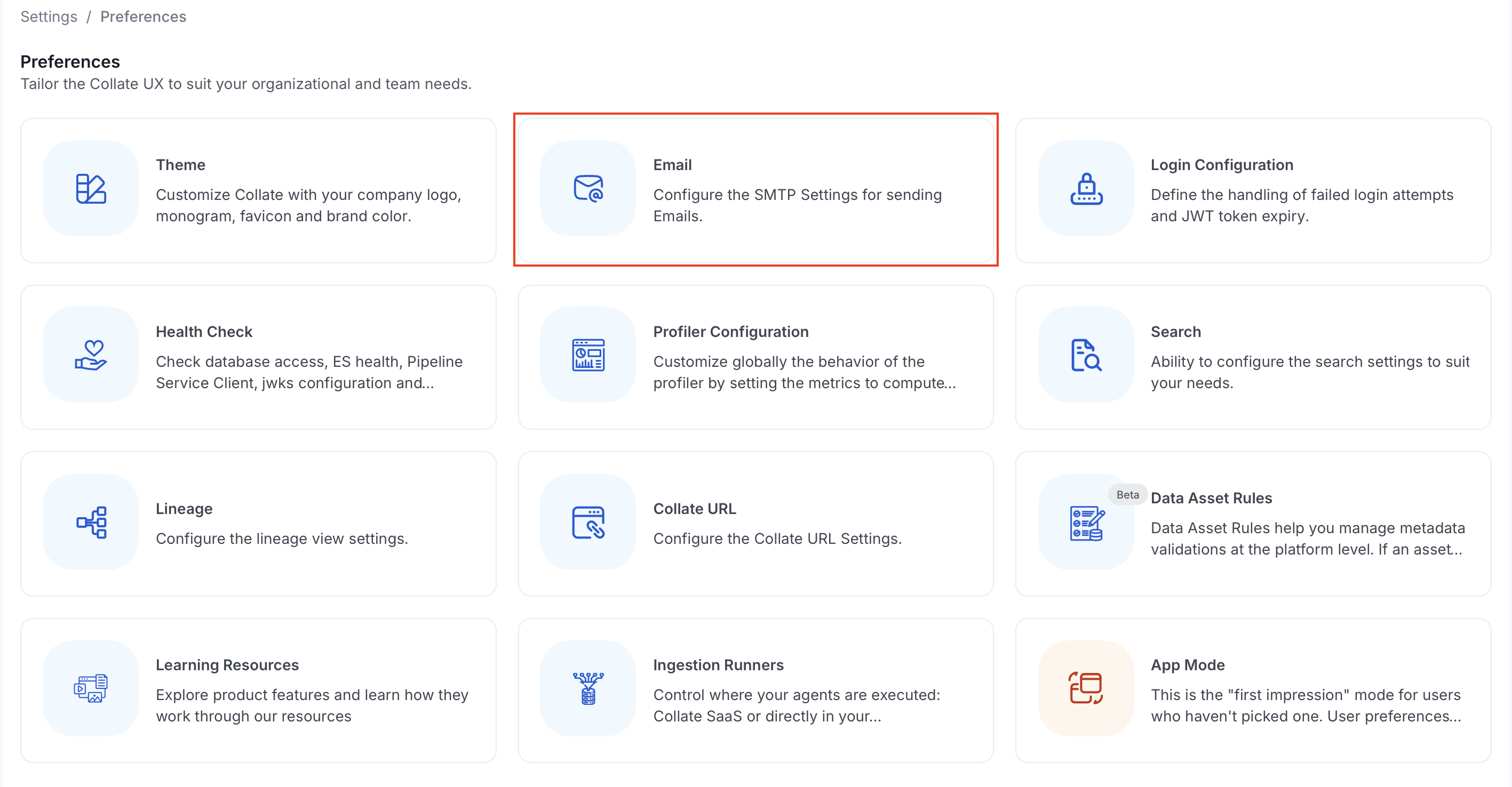
Task: Click the Data Asset Rules checklist icon
Action: 1086,523
